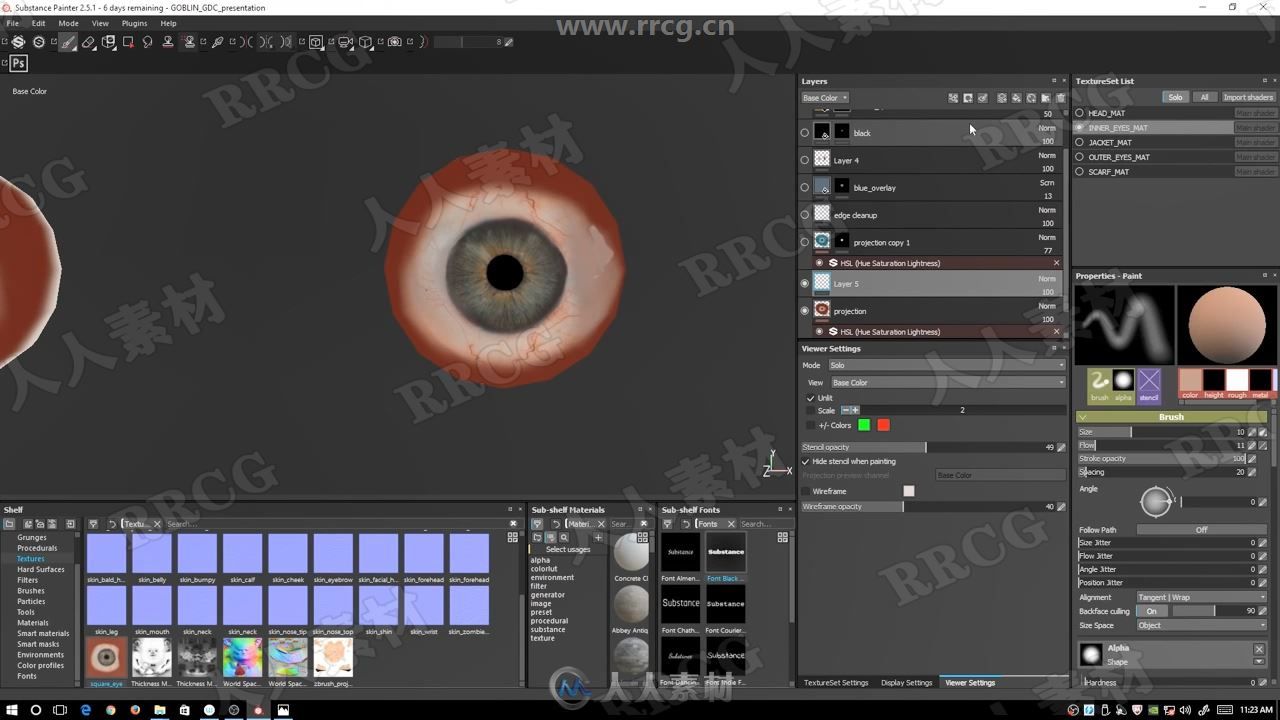Open the Plugins menu

[134, 23]
